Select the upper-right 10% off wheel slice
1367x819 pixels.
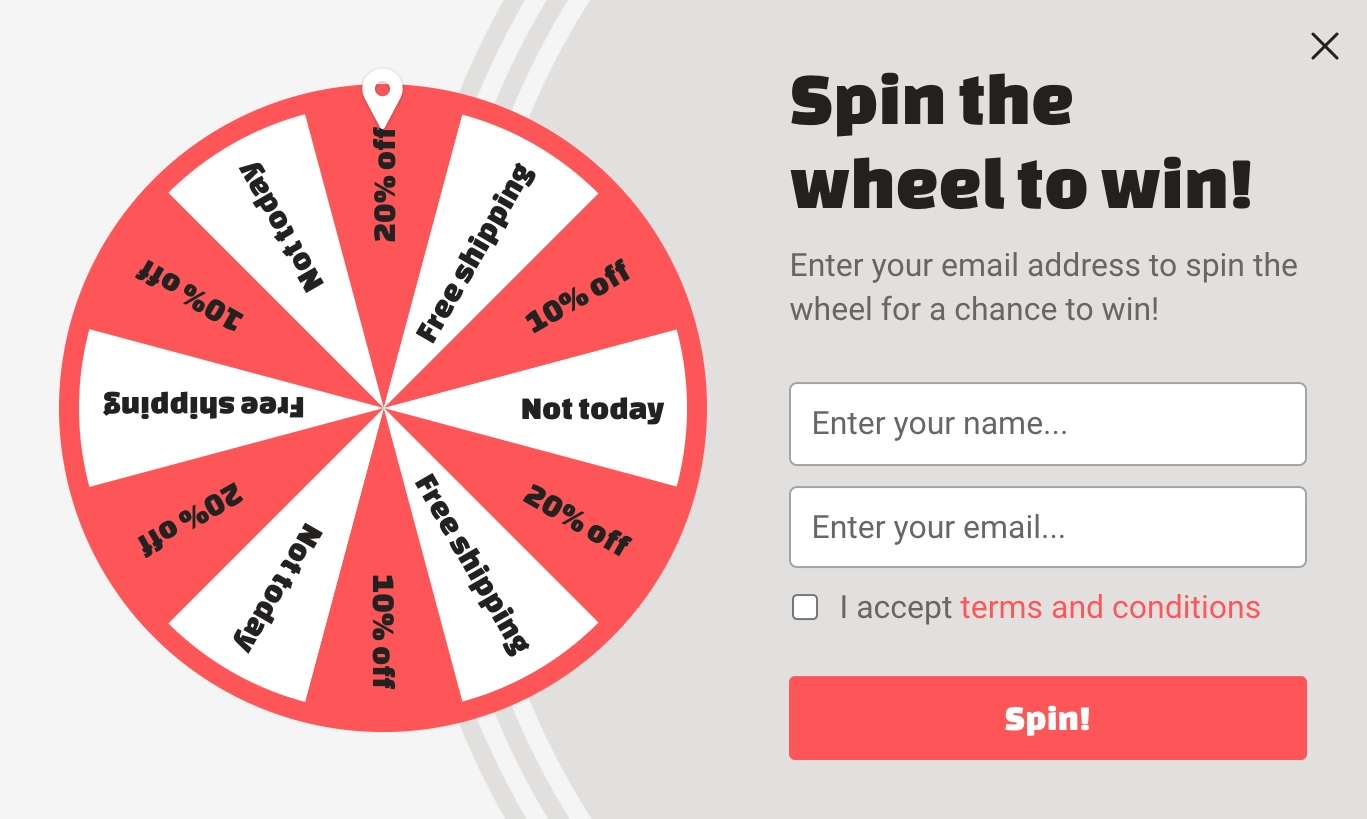click(x=579, y=295)
